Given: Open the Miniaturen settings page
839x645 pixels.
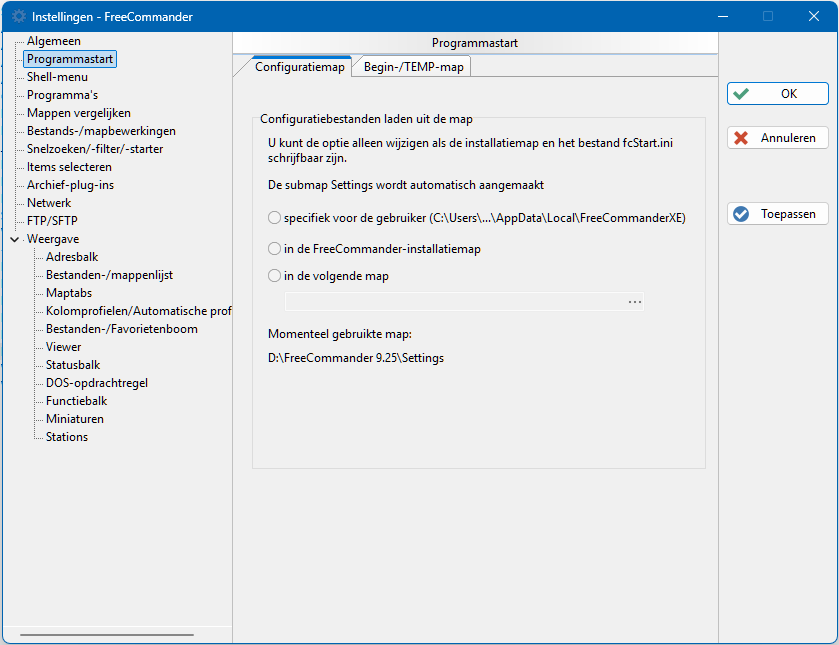Looking at the screenshot, I should (75, 419).
